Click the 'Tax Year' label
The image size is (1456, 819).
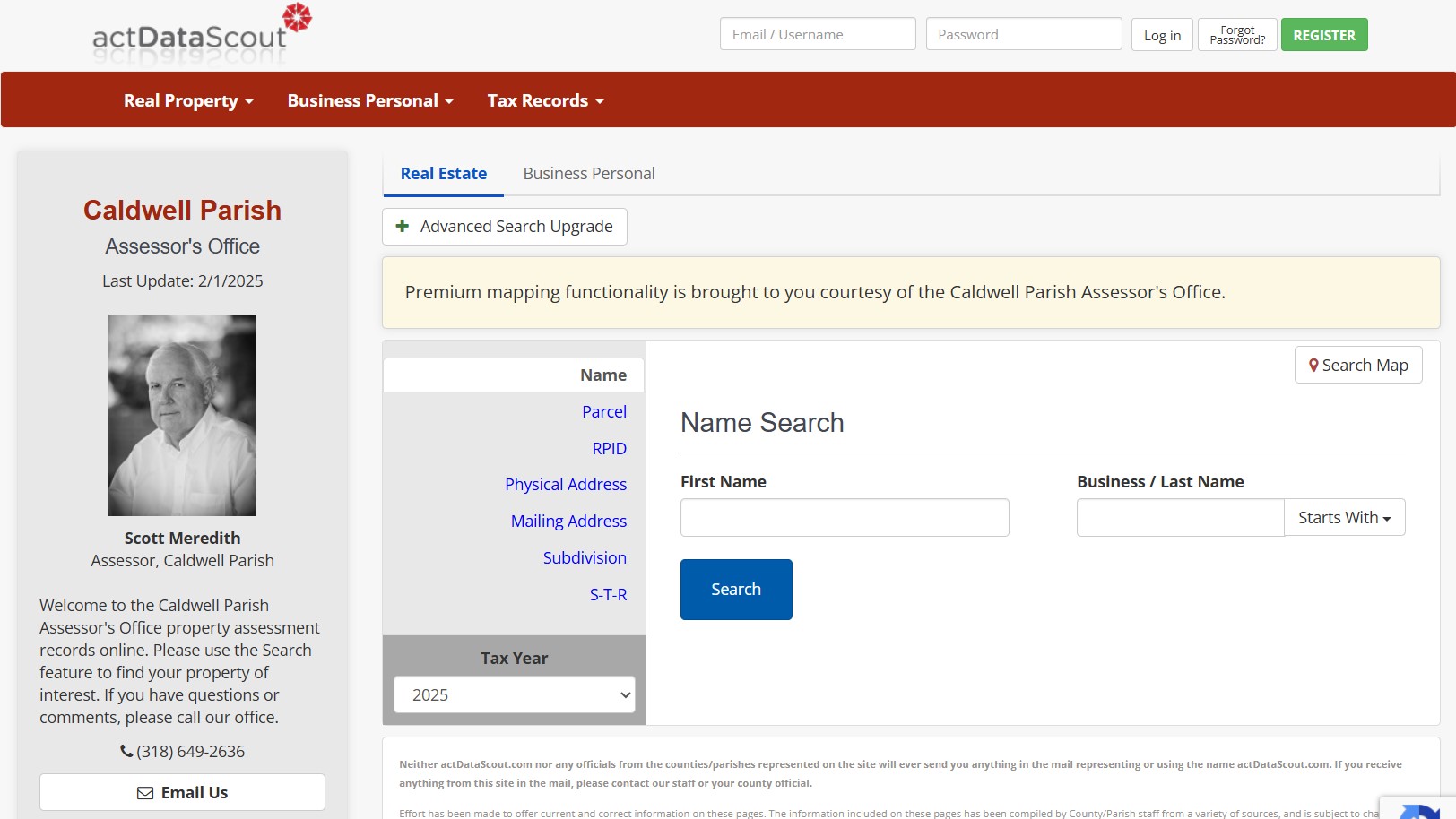tap(514, 658)
